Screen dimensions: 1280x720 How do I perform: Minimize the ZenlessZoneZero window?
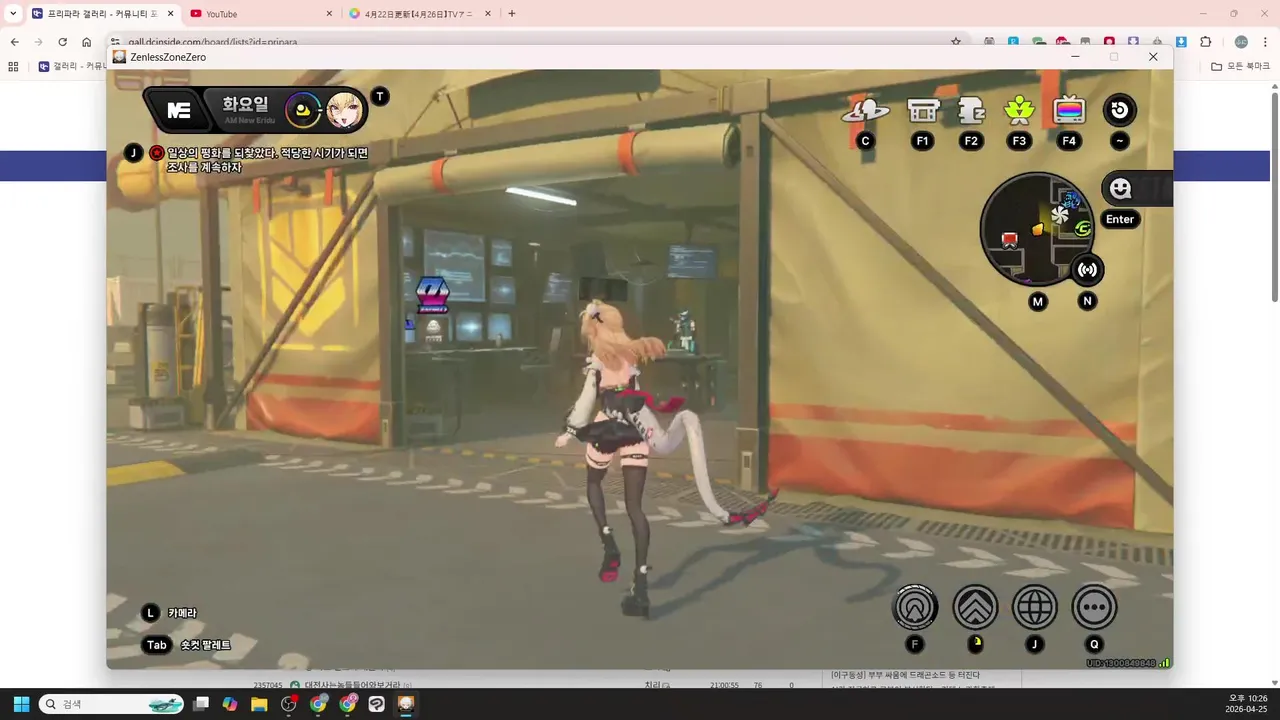coord(1075,57)
